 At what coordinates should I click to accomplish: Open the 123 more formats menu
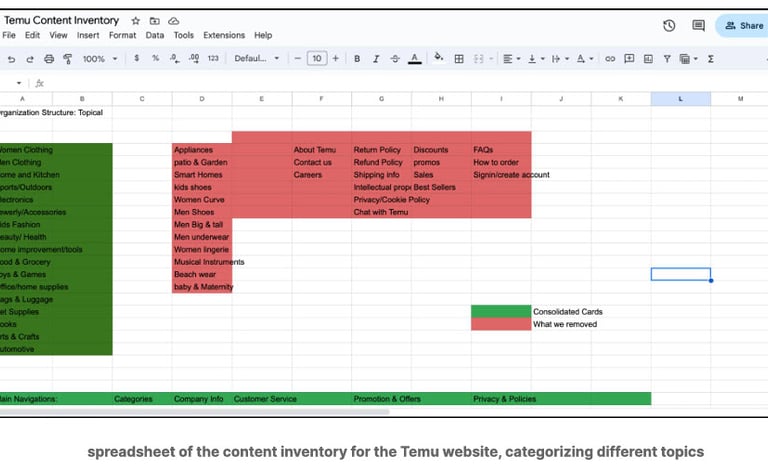[x=213, y=58]
